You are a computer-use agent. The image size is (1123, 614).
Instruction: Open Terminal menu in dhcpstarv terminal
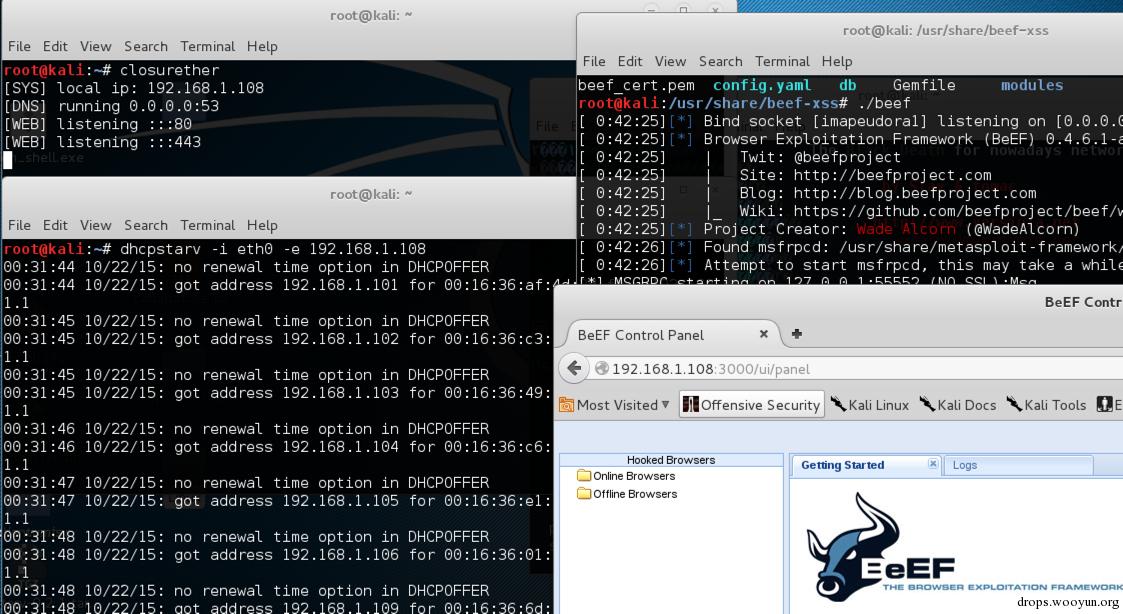[x=208, y=226]
